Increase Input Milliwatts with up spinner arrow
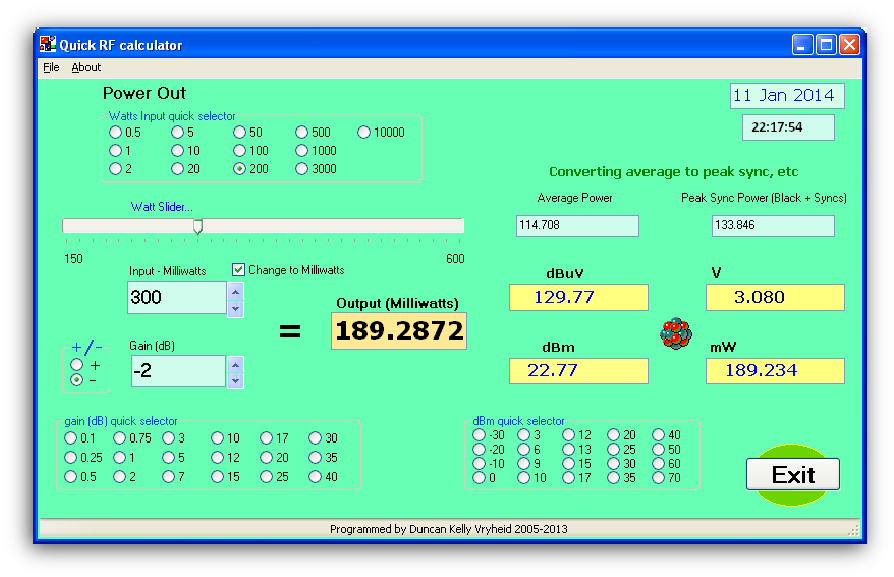 (x=236, y=291)
